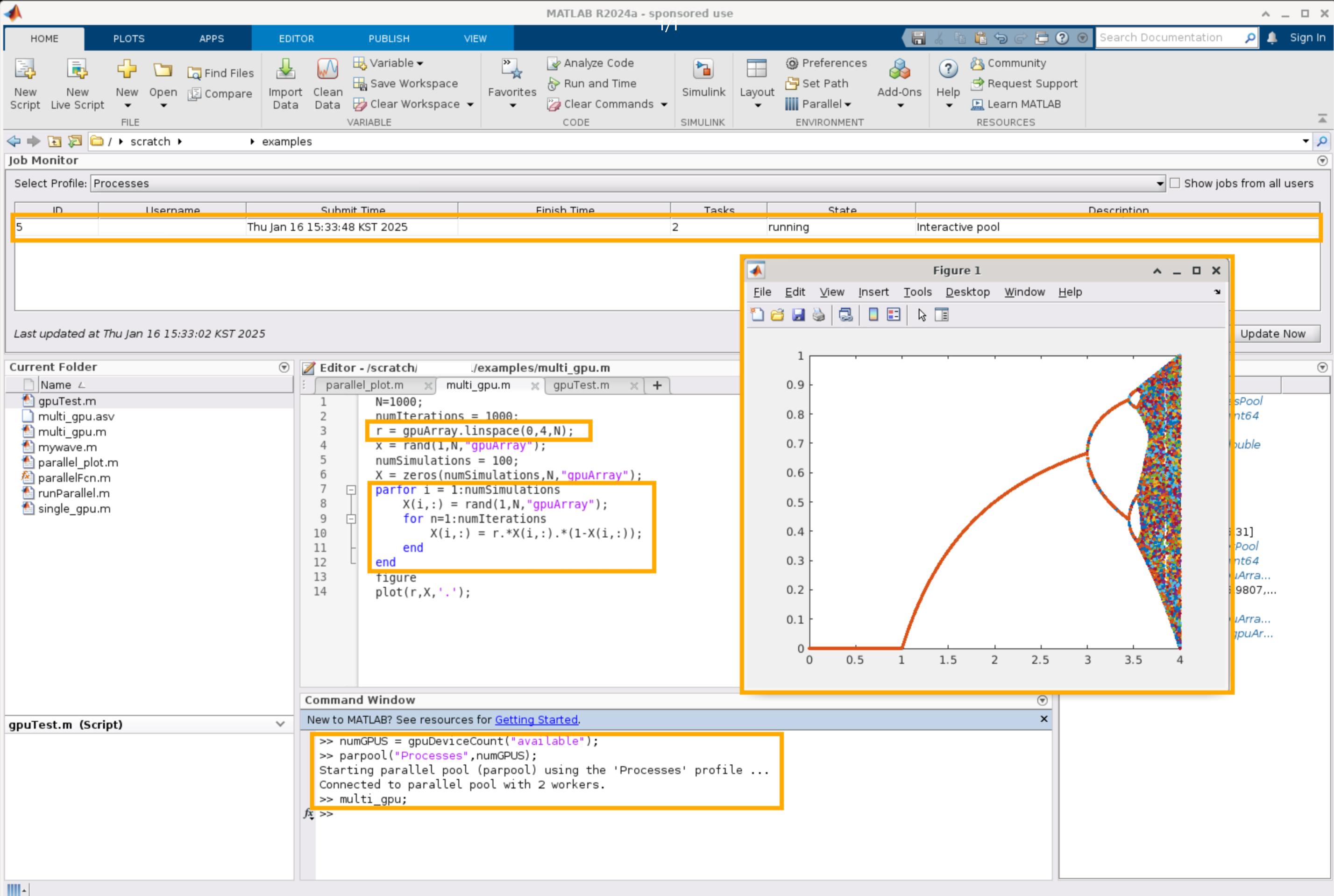
Task: Click Sign In
Action: [x=1307, y=38]
